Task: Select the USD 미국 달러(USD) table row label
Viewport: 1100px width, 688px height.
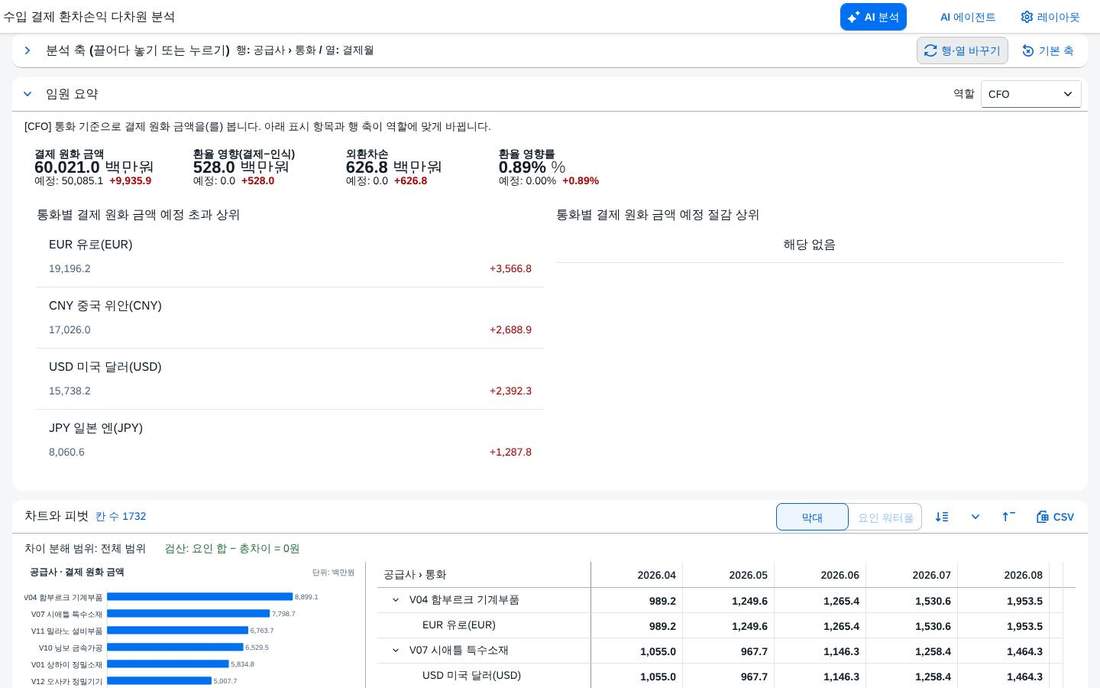Action: 471,675
